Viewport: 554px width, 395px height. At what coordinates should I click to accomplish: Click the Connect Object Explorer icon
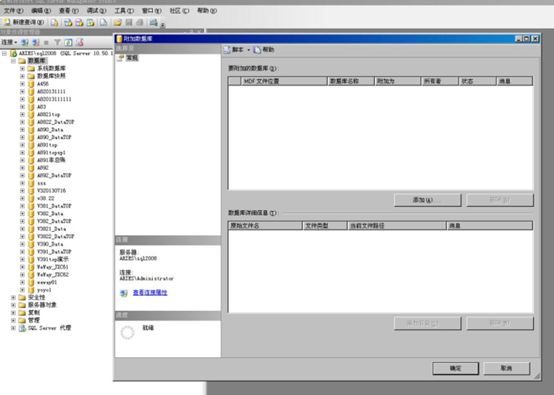click(25, 43)
